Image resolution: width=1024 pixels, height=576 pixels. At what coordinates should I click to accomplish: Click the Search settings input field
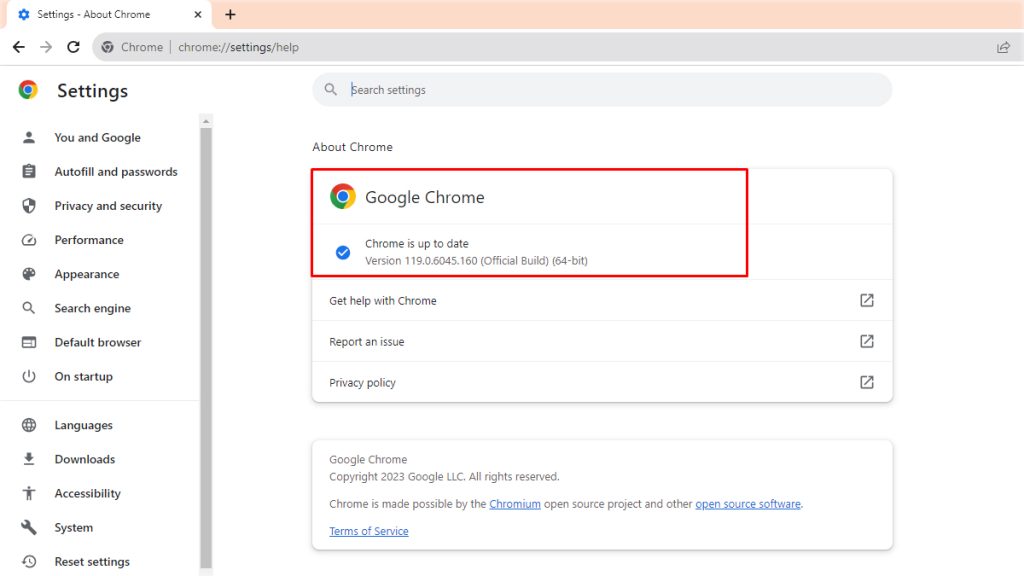[x=600, y=89]
